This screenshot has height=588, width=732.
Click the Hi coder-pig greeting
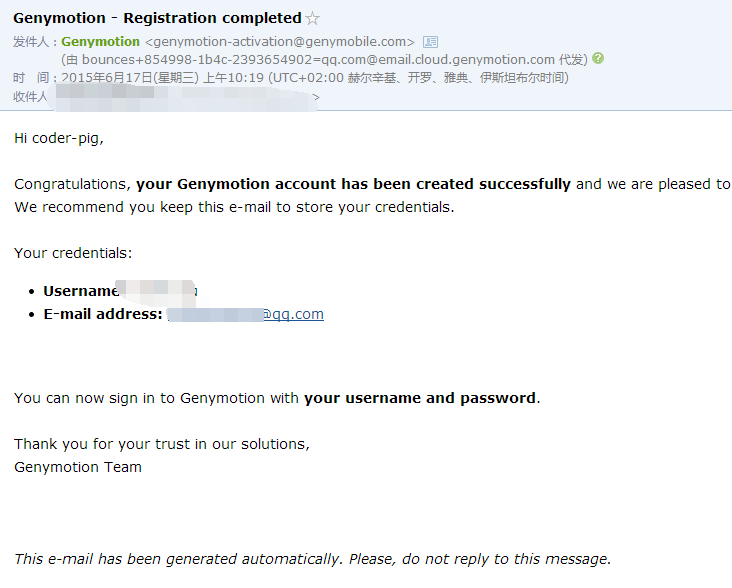pos(59,138)
